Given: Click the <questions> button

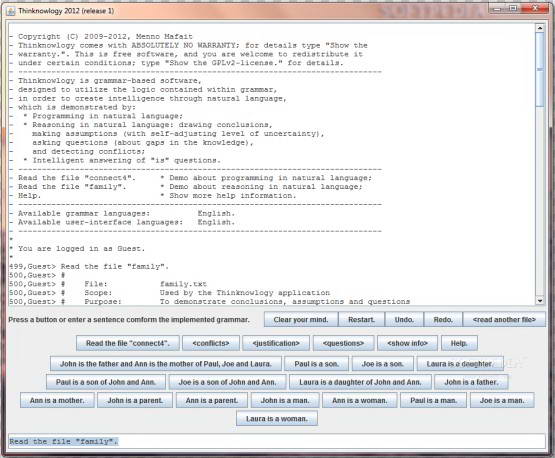Looking at the screenshot, I should pyautogui.click(x=343, y=343).
